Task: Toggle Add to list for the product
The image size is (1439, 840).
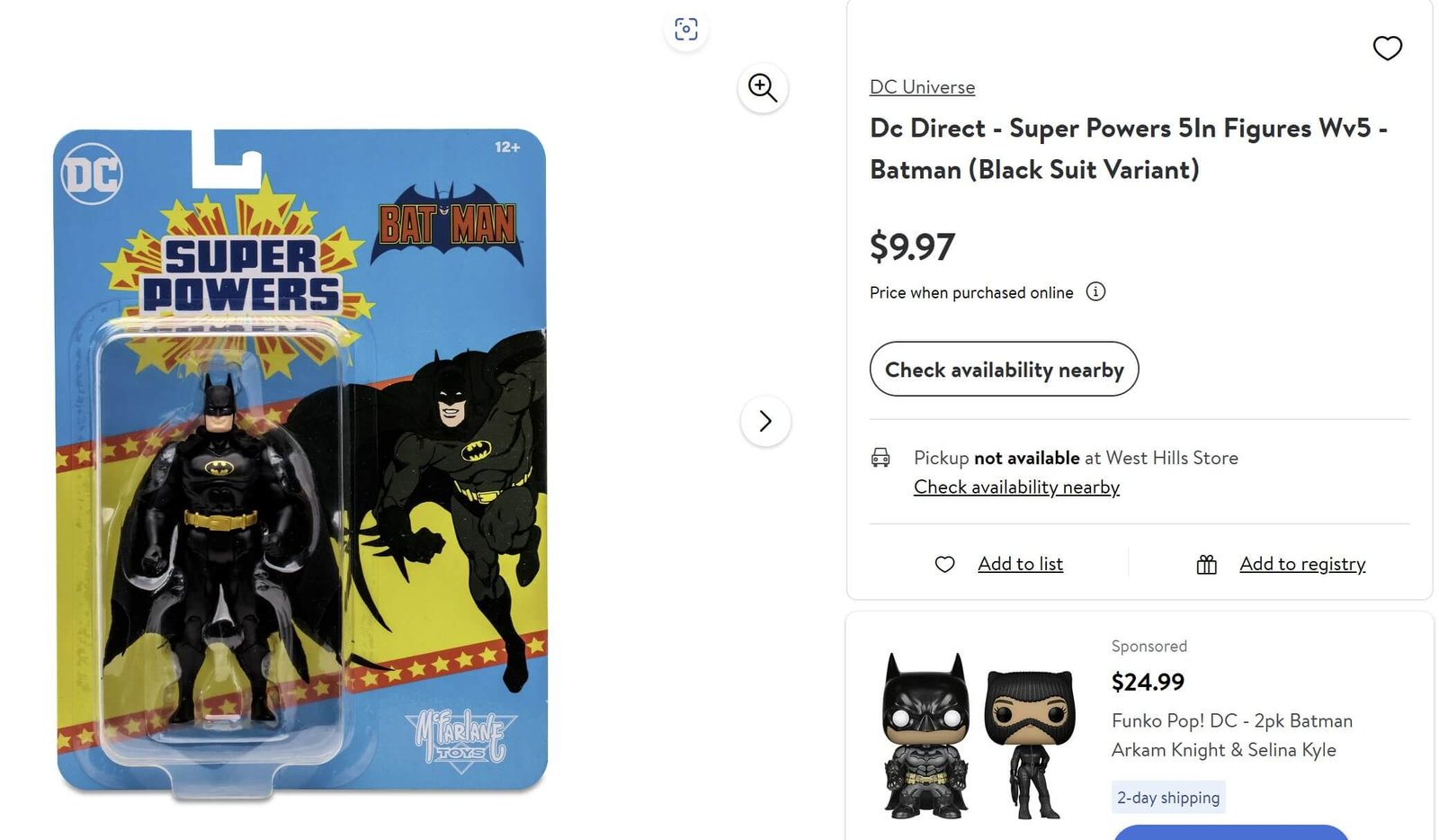Action: click(1020, 564)
